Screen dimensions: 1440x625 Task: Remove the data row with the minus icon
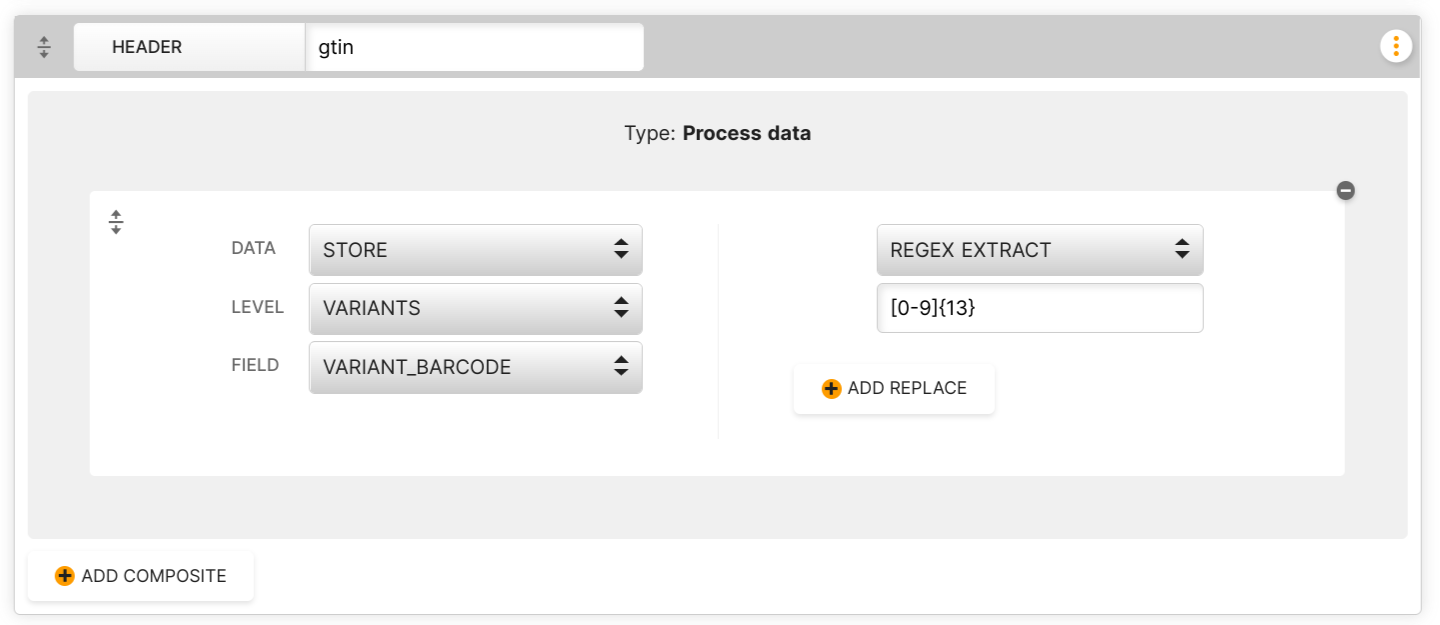point(1346,190)
